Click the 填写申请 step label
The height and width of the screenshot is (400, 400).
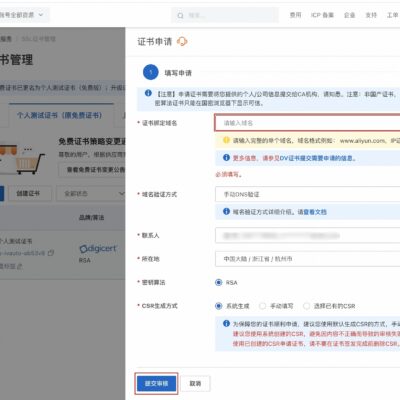click(x=178, y=73)
